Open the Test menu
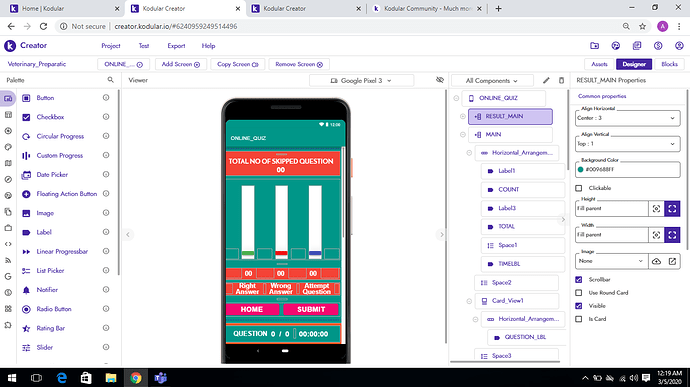The height and width of the screenshot is (387, 690). coord(144,46)
